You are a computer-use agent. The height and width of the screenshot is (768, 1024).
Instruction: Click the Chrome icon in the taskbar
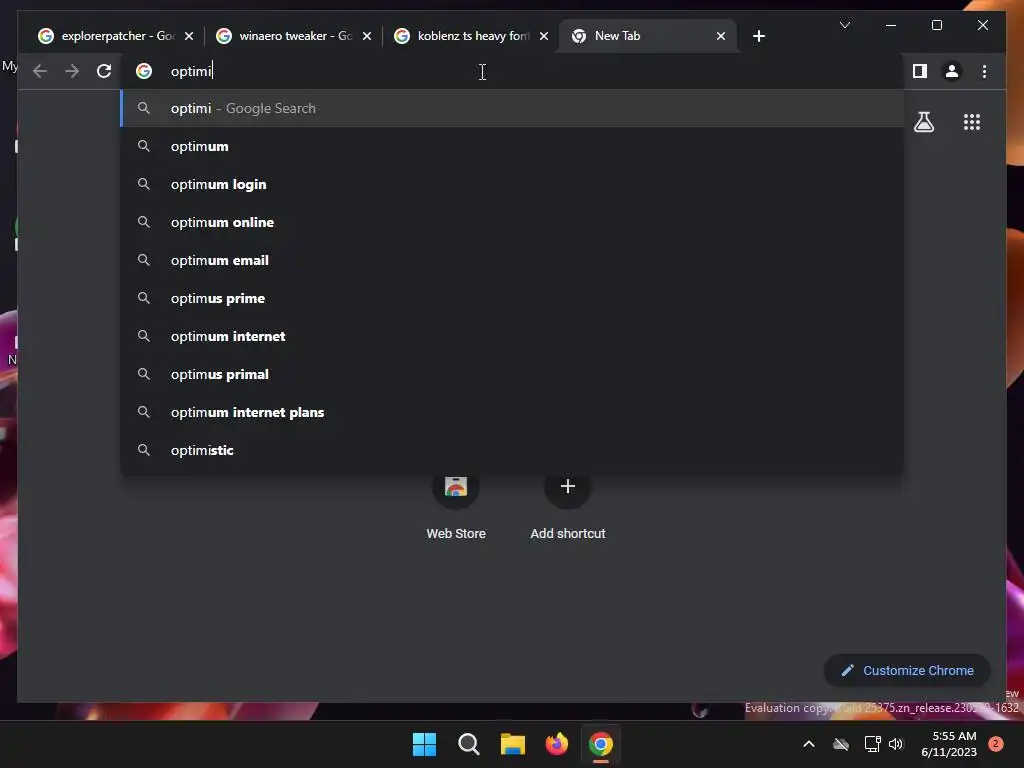(x=601, y=744)
